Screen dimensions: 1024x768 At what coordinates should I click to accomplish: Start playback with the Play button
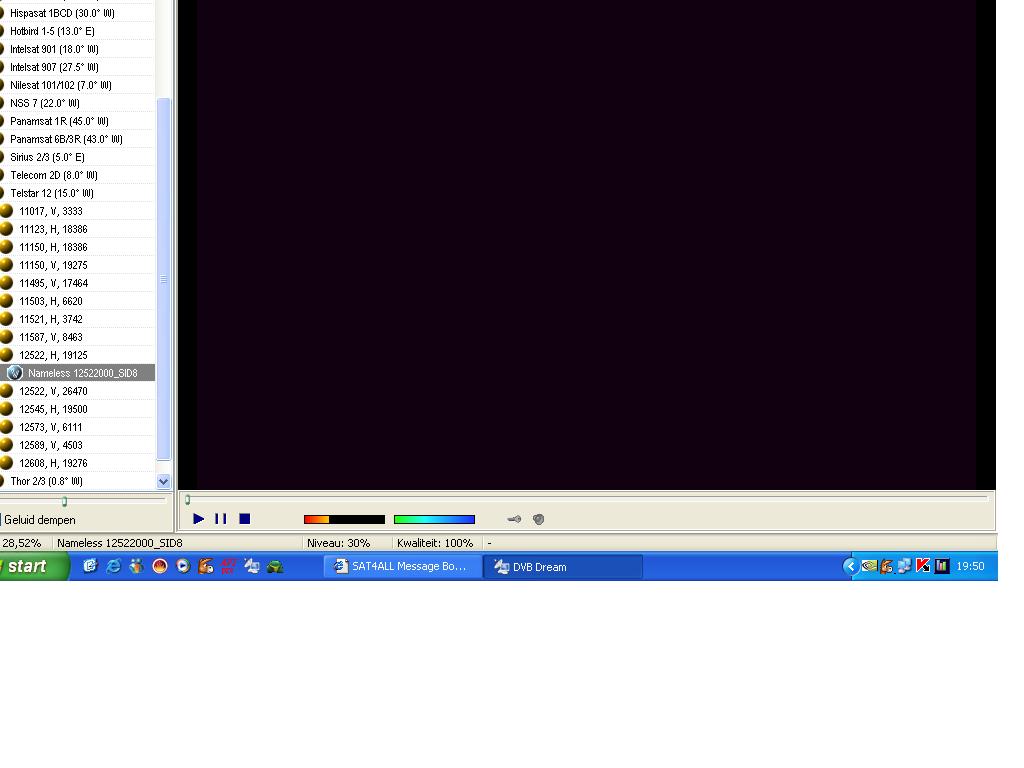199,519
